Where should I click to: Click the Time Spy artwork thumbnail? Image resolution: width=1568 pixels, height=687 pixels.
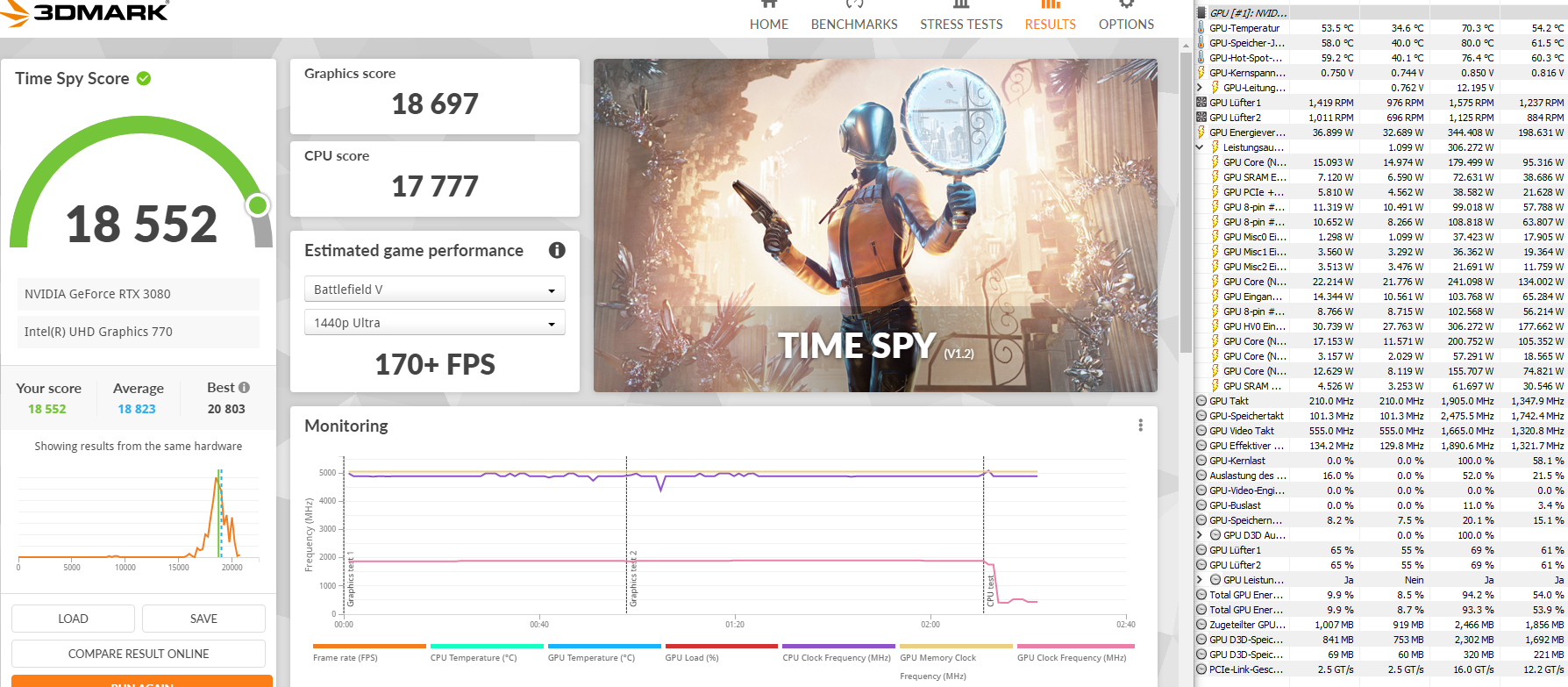tap(875, 225)
